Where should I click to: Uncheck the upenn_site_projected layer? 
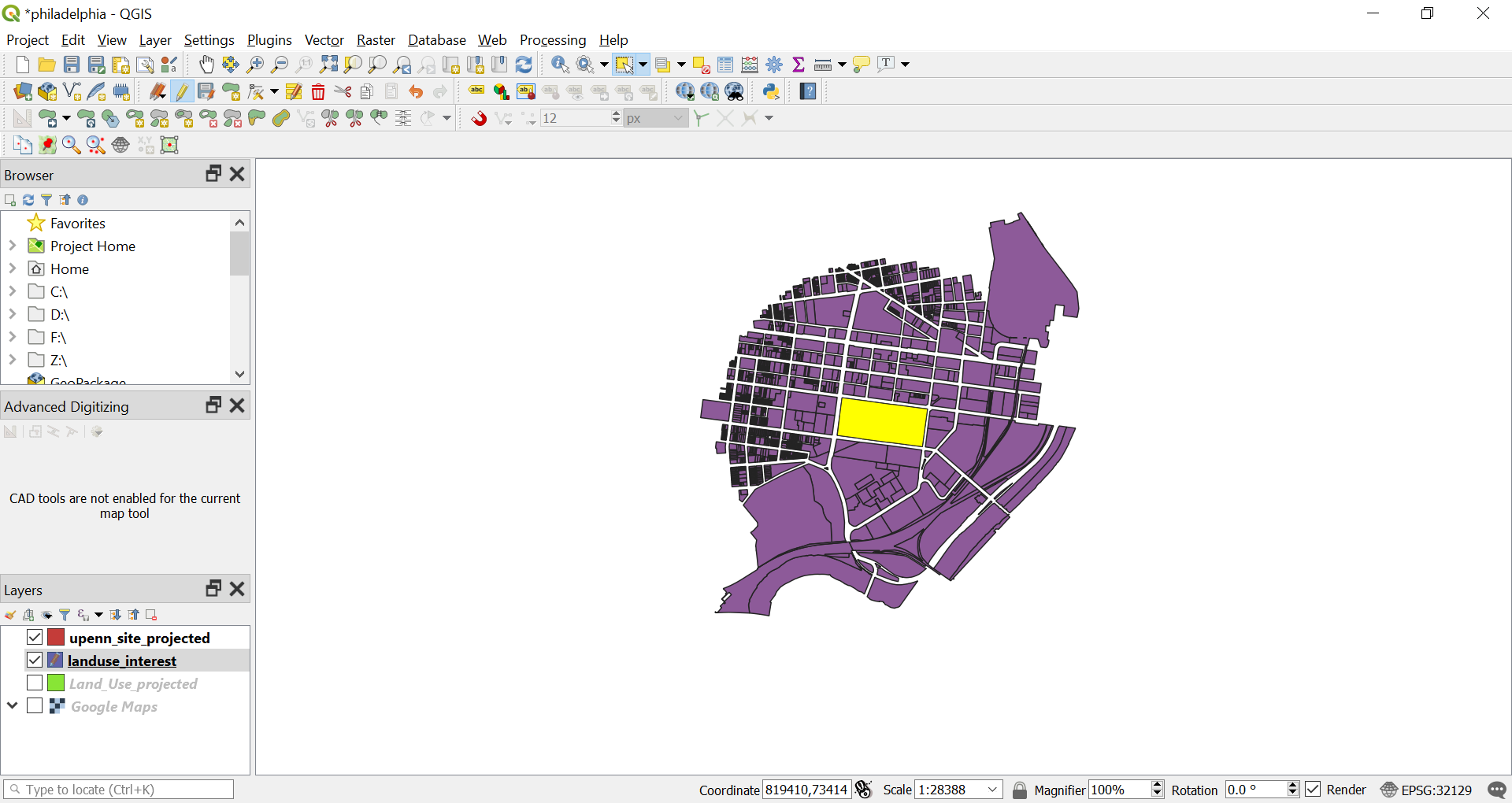click(35, 637)
